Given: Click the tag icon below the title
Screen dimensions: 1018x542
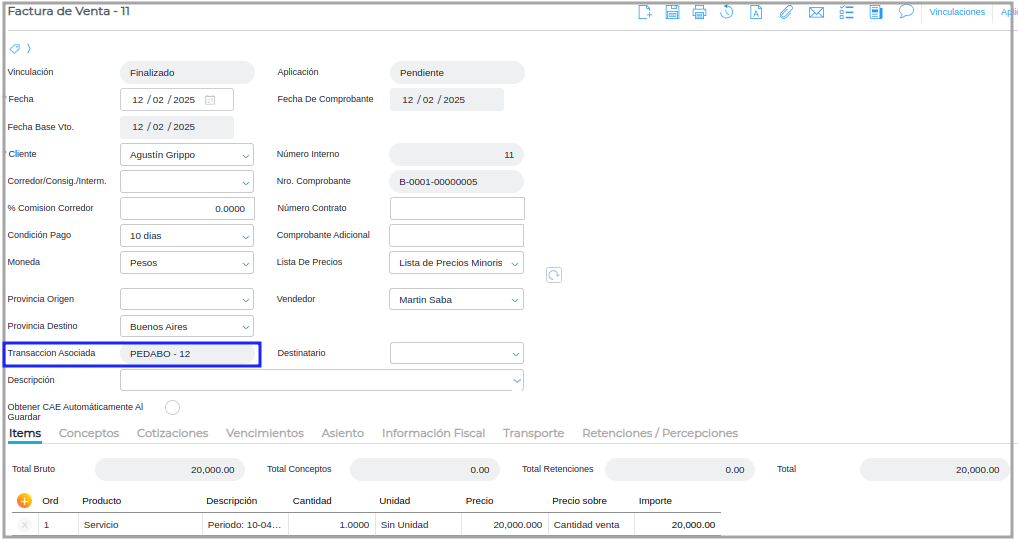Looking at the screenshot, I should click(x=15, y=48).
